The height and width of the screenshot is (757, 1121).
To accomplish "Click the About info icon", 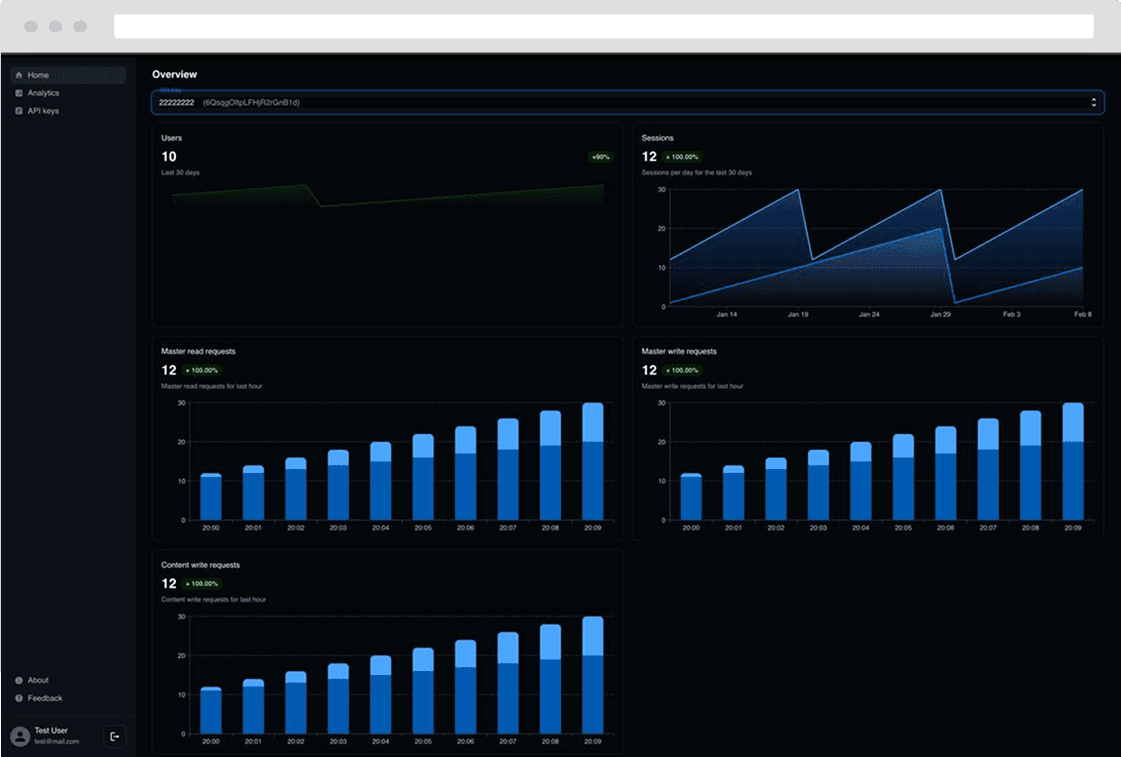I will pos(19,680).
